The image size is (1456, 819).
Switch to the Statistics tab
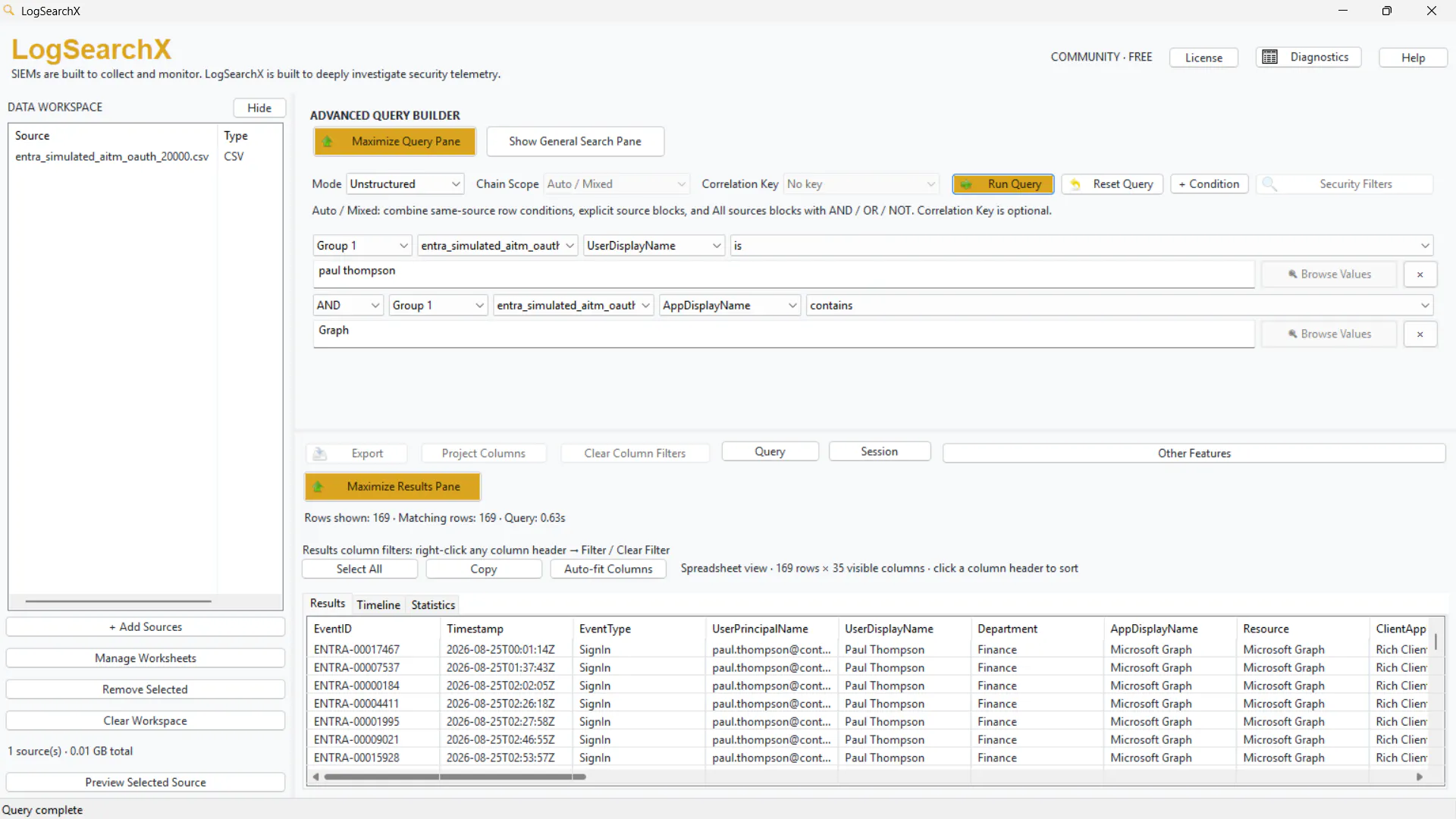click(433, 605)
